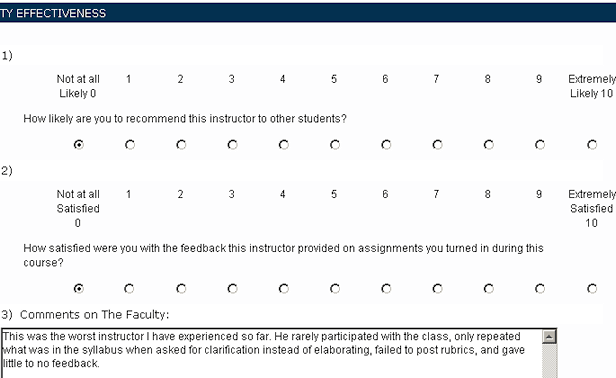Select rating 0 for recommending instructor
Viewport: 616px width, 378px height.
point(79,145)
